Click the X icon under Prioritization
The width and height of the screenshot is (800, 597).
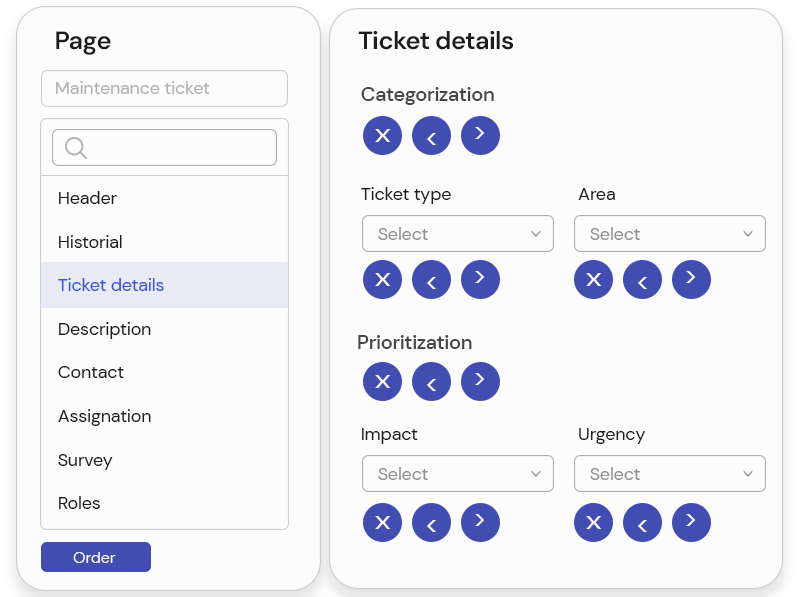click(382, 381)
